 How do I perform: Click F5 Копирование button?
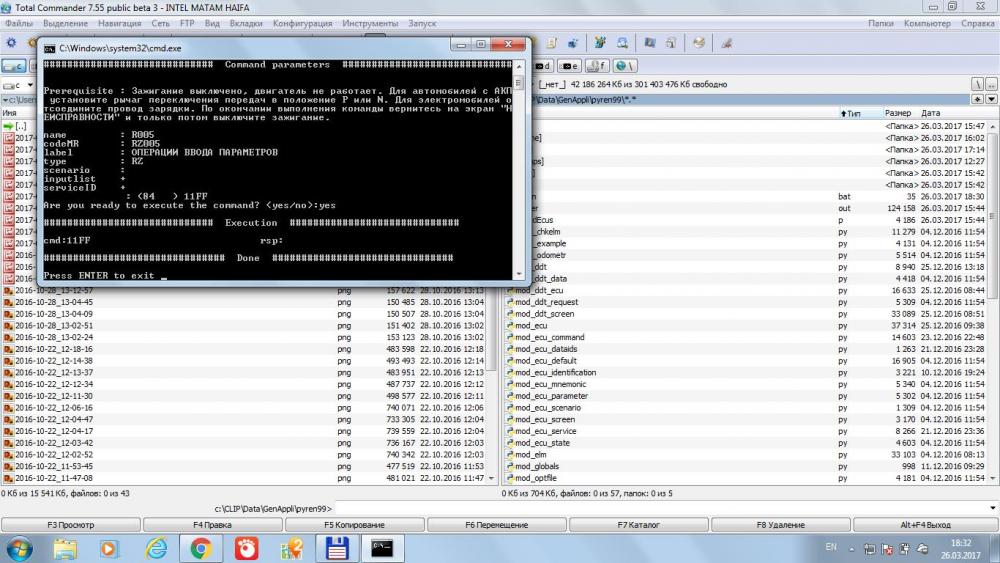pyautogui.click(x=355, y=525)
